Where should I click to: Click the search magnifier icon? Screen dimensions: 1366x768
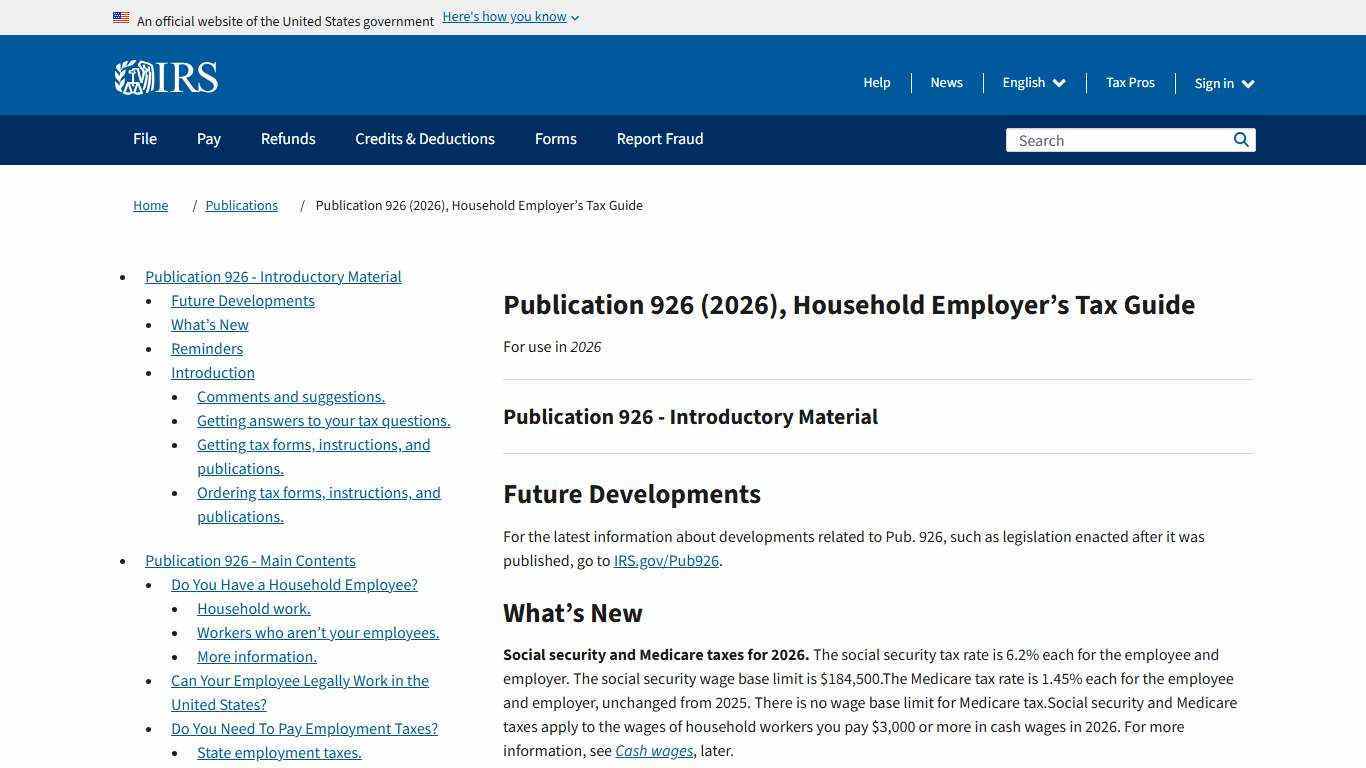1241,140
